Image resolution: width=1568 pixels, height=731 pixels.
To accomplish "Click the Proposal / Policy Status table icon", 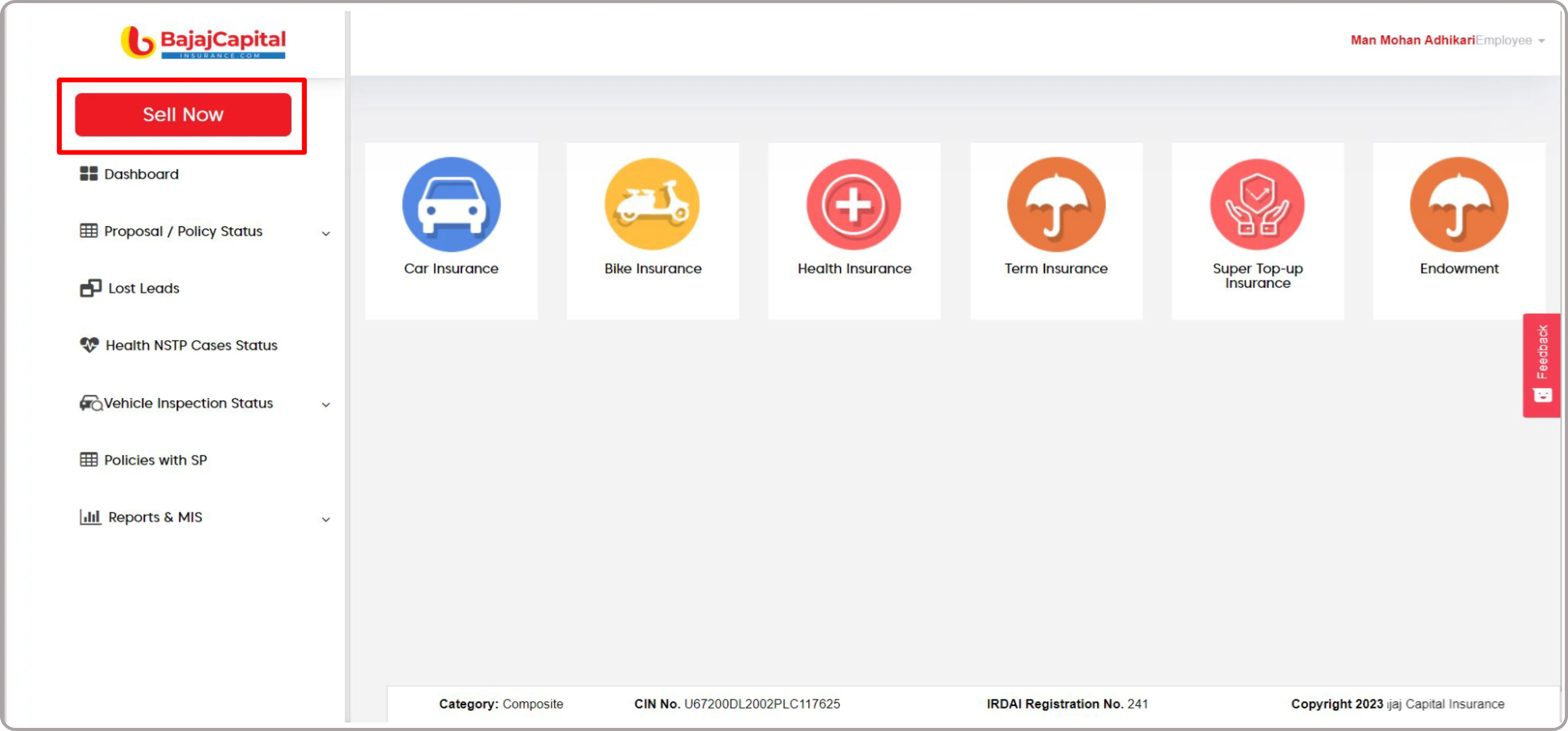I will click(89, 231).
